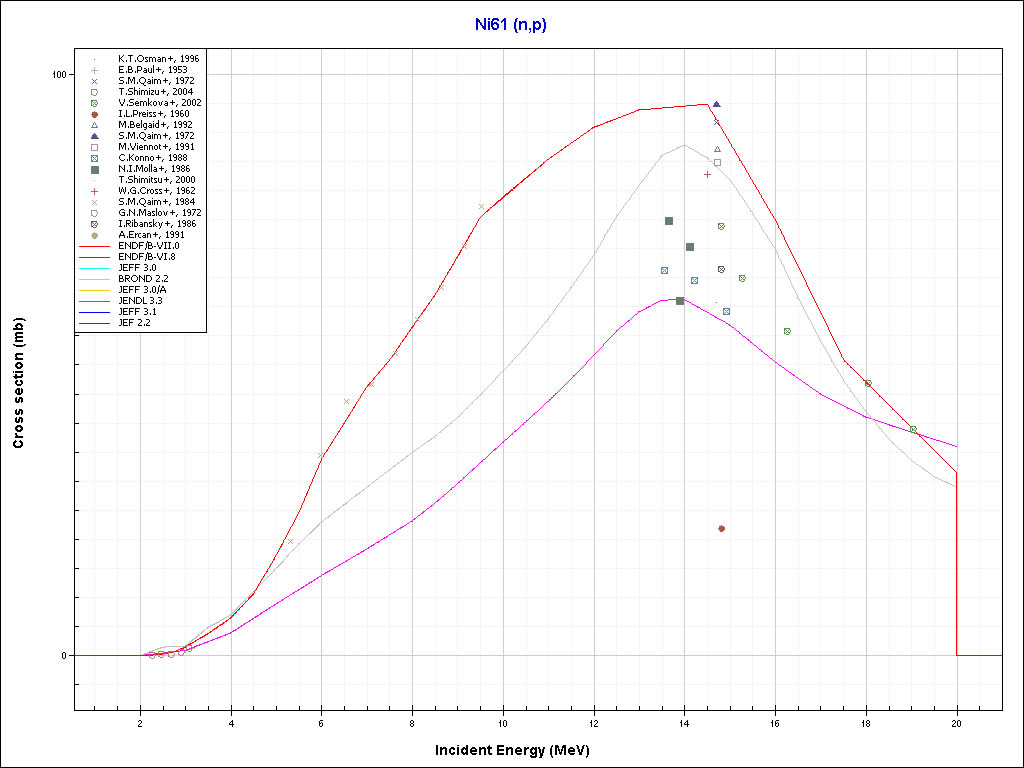
Task: Click the C.Konno legend marker icon
Action: coord(94,158)
